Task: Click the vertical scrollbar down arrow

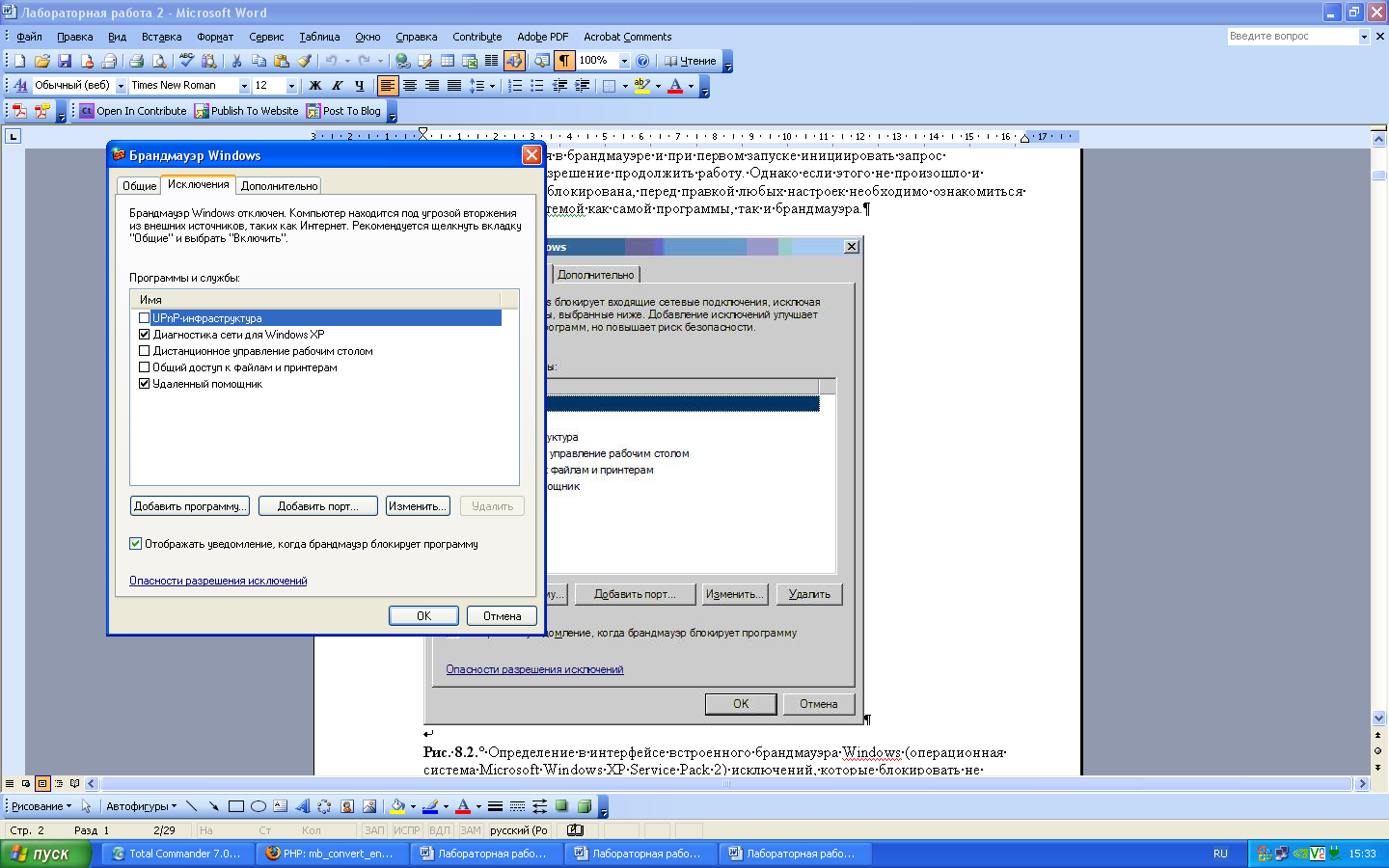Action: 1378,718
